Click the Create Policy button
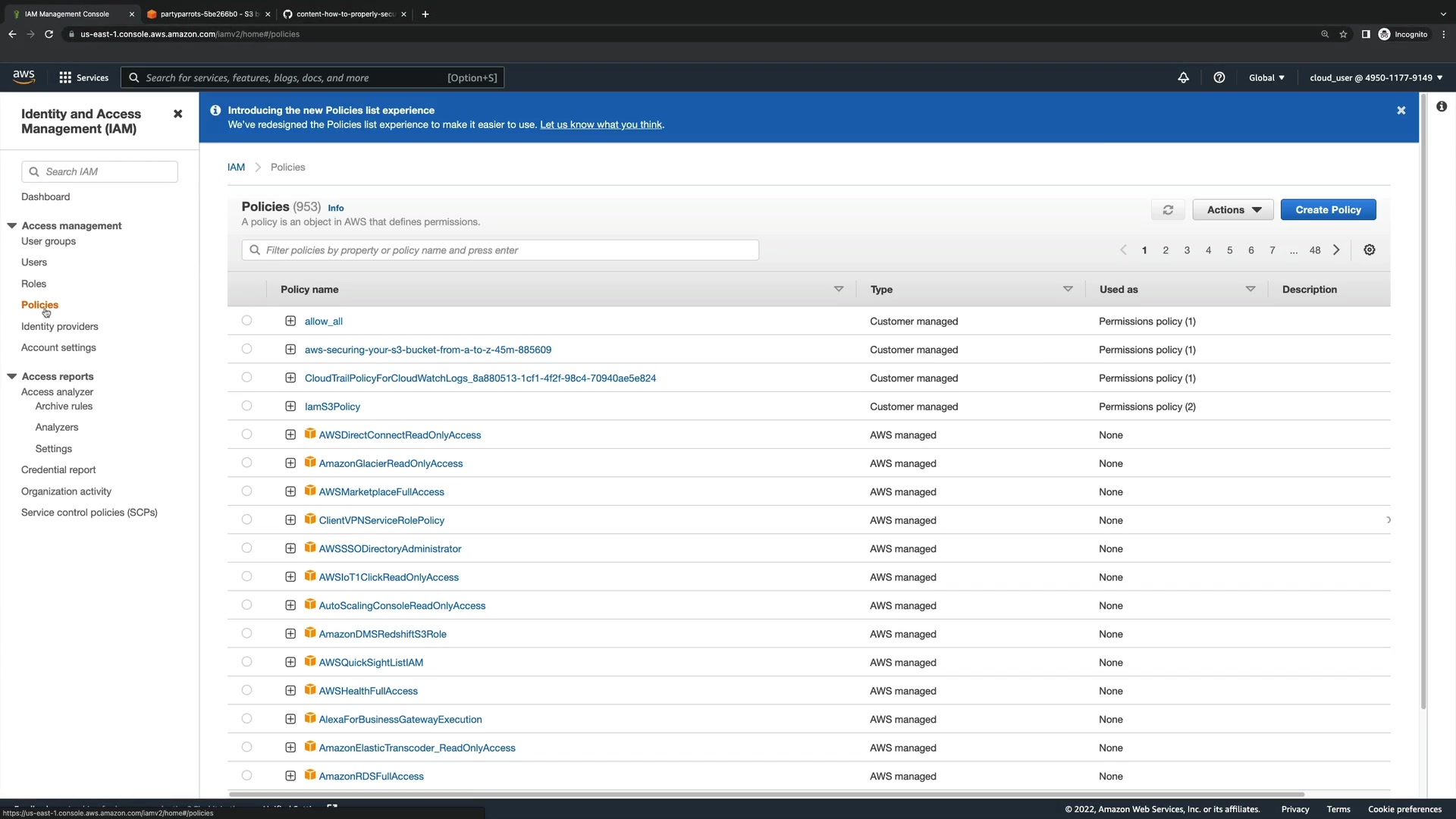This screenshot has width=1456, height=819. [1327, 210]
